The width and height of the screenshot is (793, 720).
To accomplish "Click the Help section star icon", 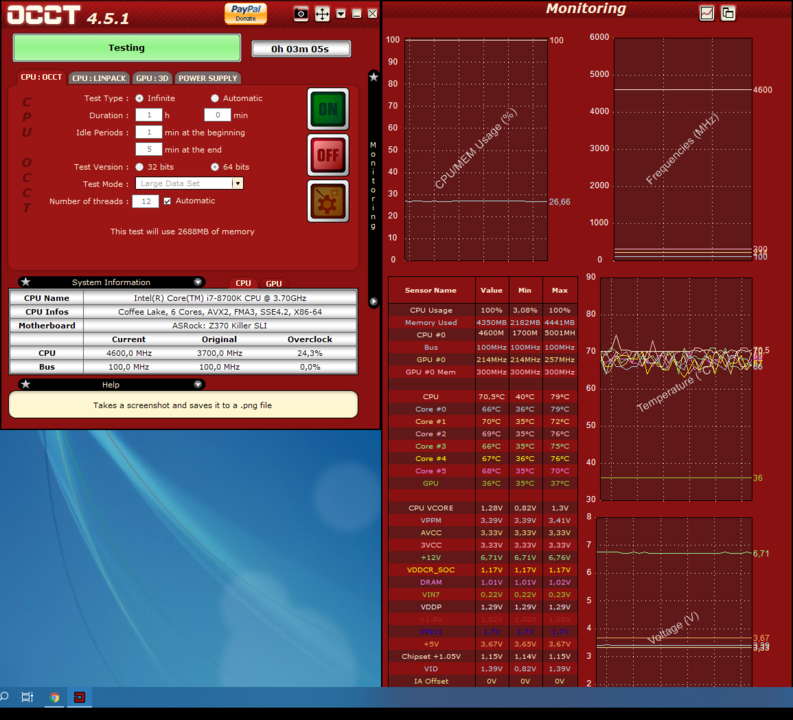I will coord(26,385).
